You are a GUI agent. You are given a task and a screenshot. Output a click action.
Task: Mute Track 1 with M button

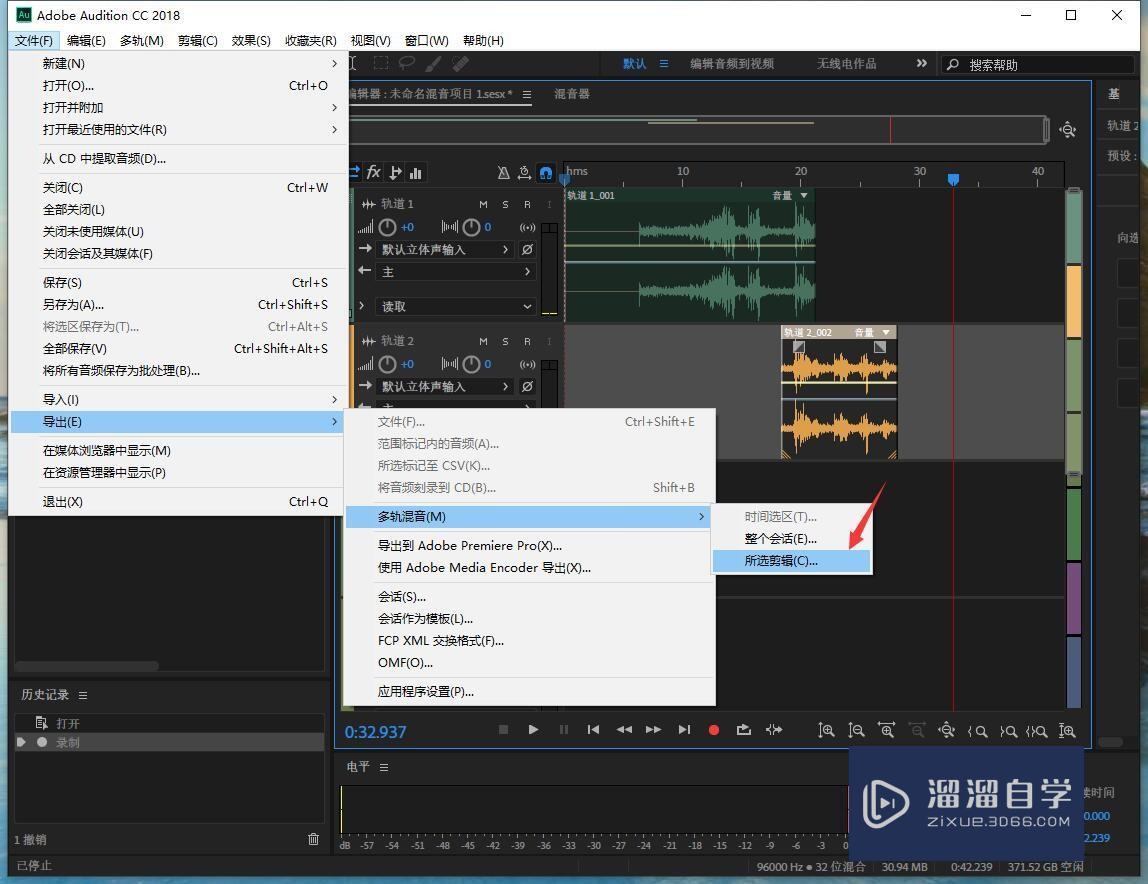483,204
